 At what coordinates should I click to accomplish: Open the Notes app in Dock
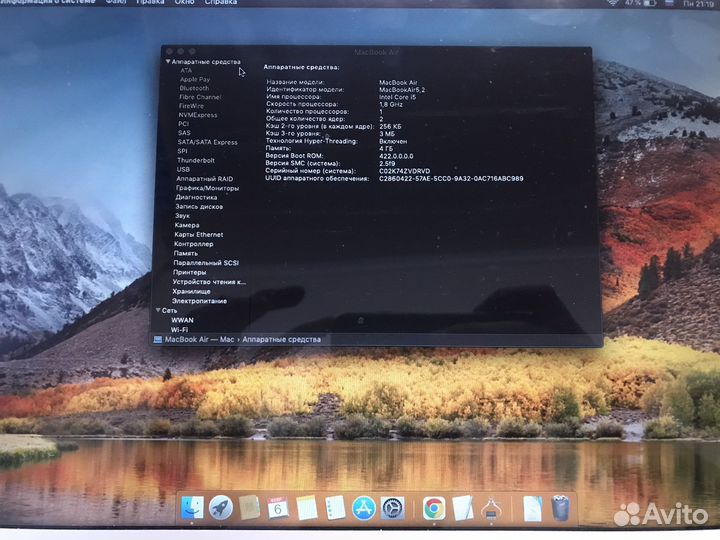307,508
